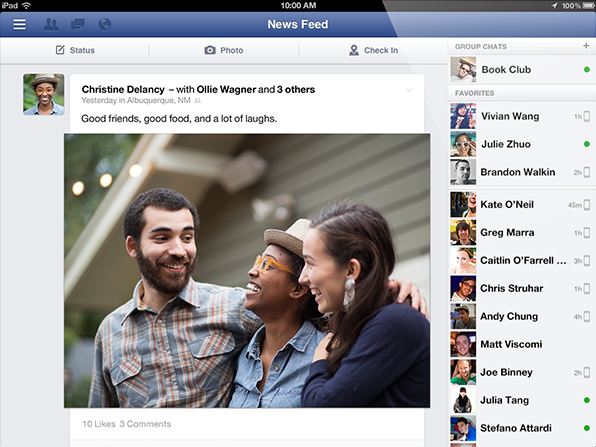Tap the Status compose button
596x447 pixels.
[x=75, y=50]
